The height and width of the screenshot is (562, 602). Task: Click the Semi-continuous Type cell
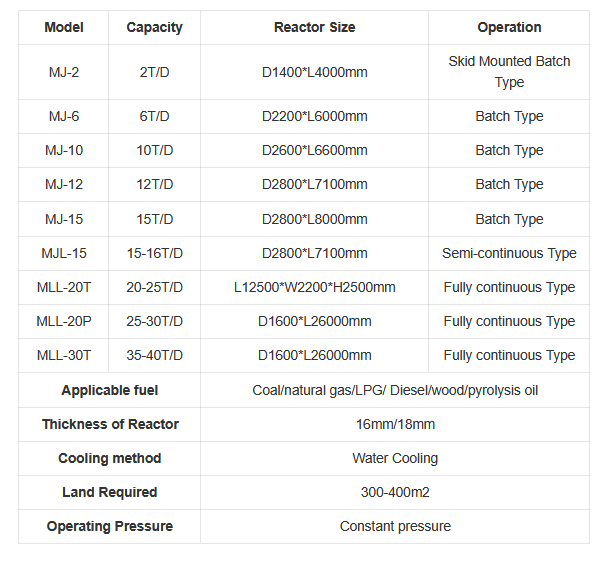(509, 253)
